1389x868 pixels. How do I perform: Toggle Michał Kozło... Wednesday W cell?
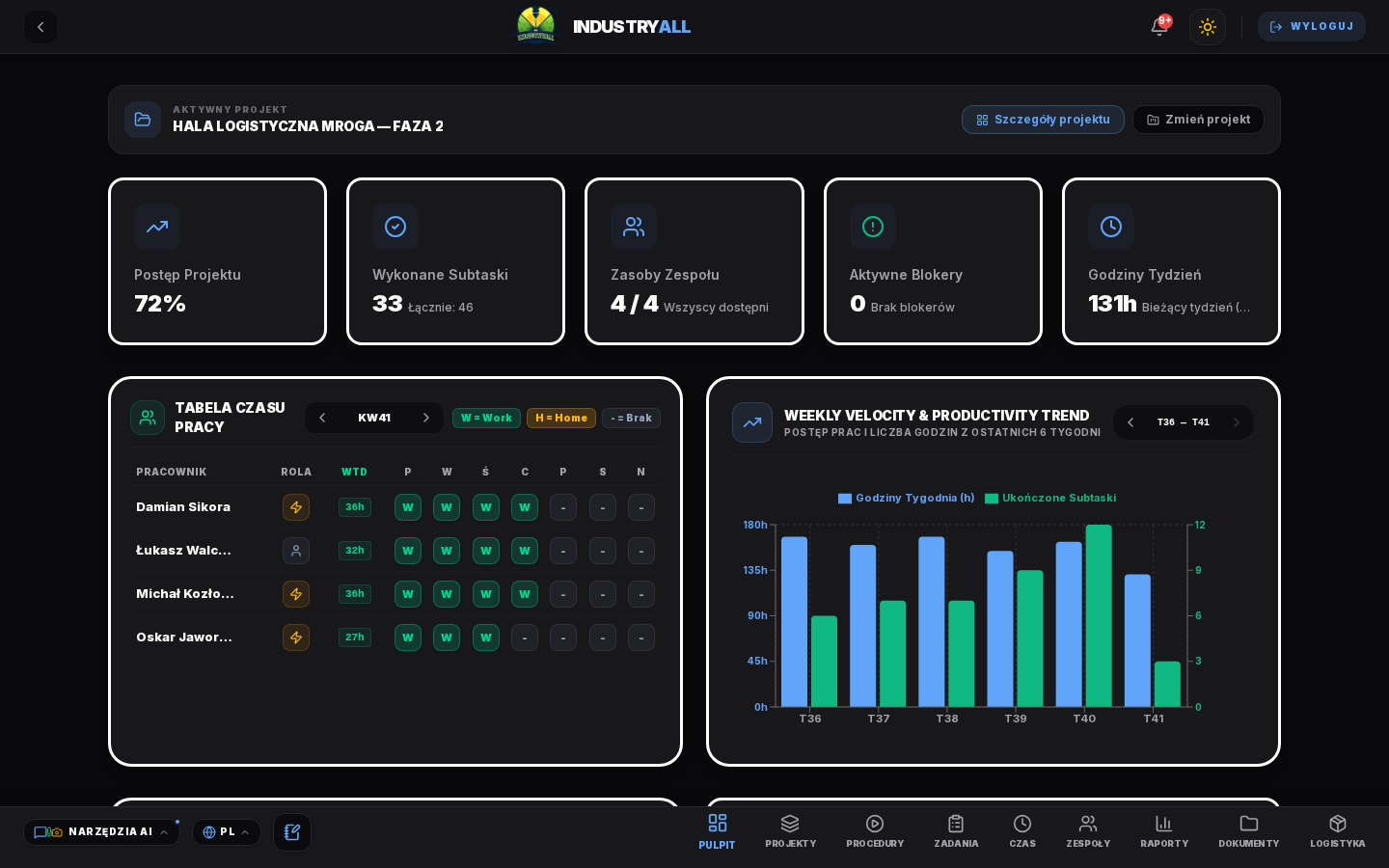486,594
